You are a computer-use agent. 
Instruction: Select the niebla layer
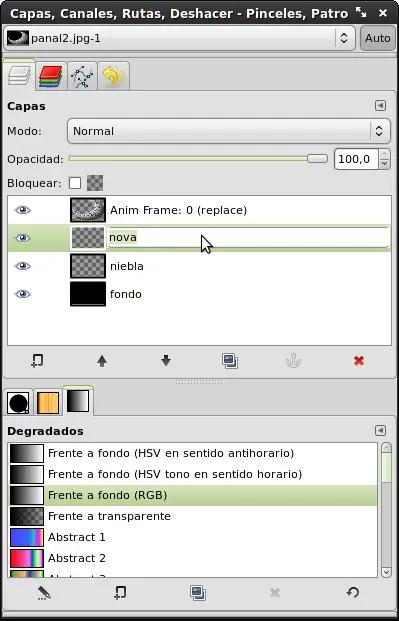199,266
